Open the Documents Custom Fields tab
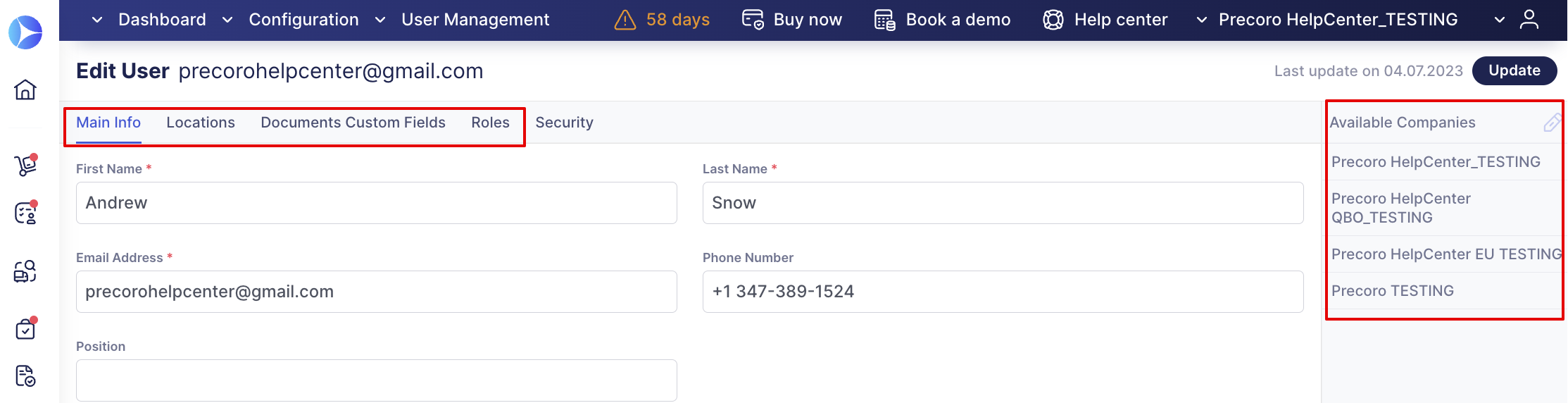 click(x=353, y=123)
